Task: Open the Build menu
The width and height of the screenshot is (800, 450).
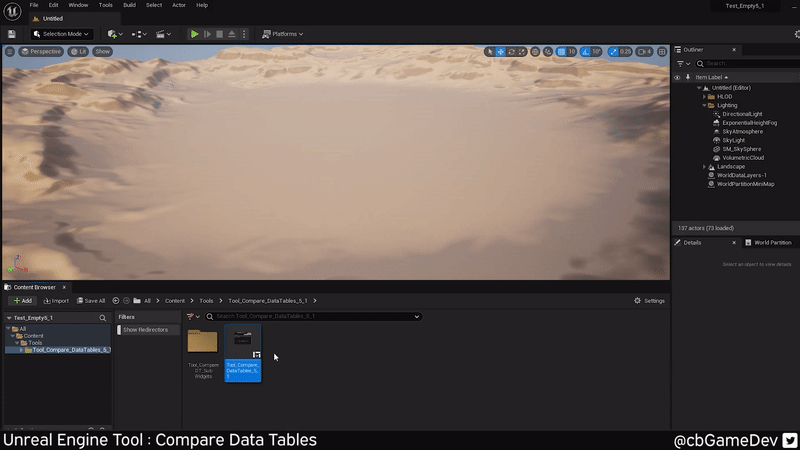Action: [x=130, y=5]
